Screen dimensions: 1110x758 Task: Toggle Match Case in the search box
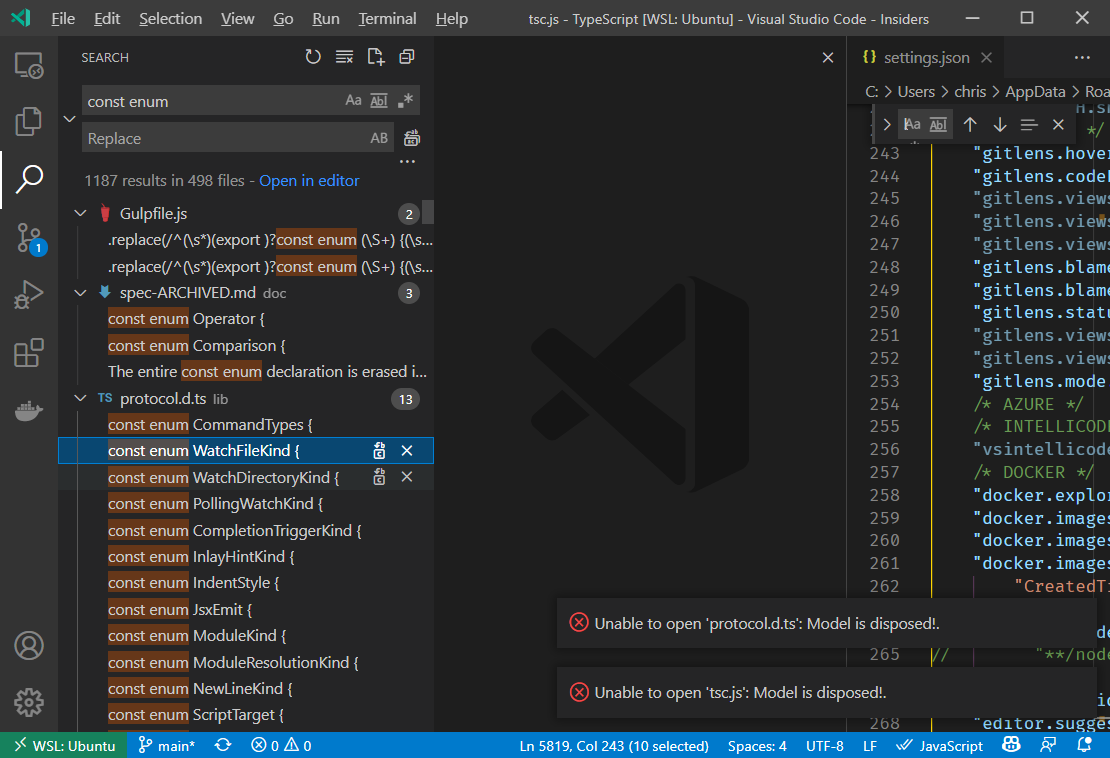coord(353,100)
